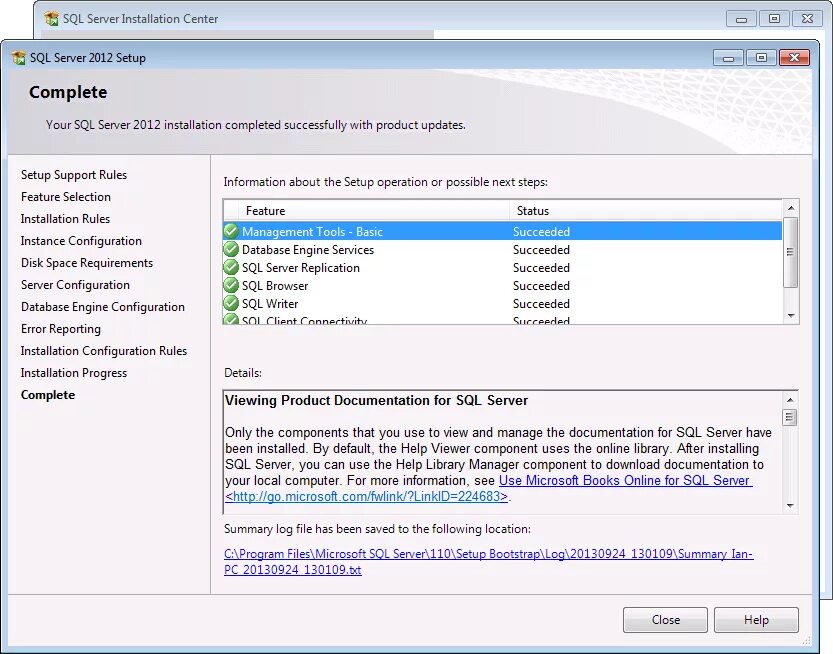The height and width of the screenshot is (654, 833).
Task: Select the SQL Browser feature row
Action: [503, 286]
